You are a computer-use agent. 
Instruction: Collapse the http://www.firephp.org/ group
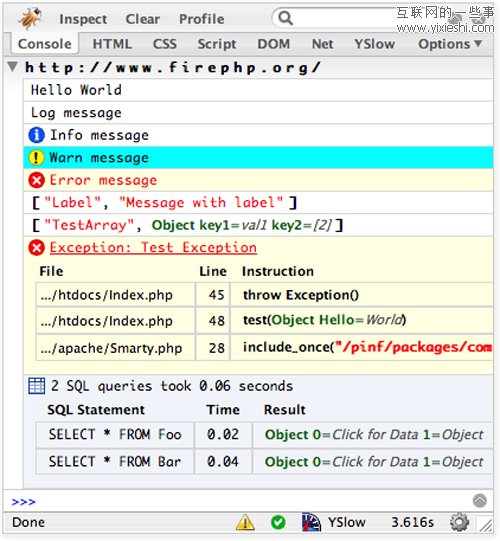12,67
